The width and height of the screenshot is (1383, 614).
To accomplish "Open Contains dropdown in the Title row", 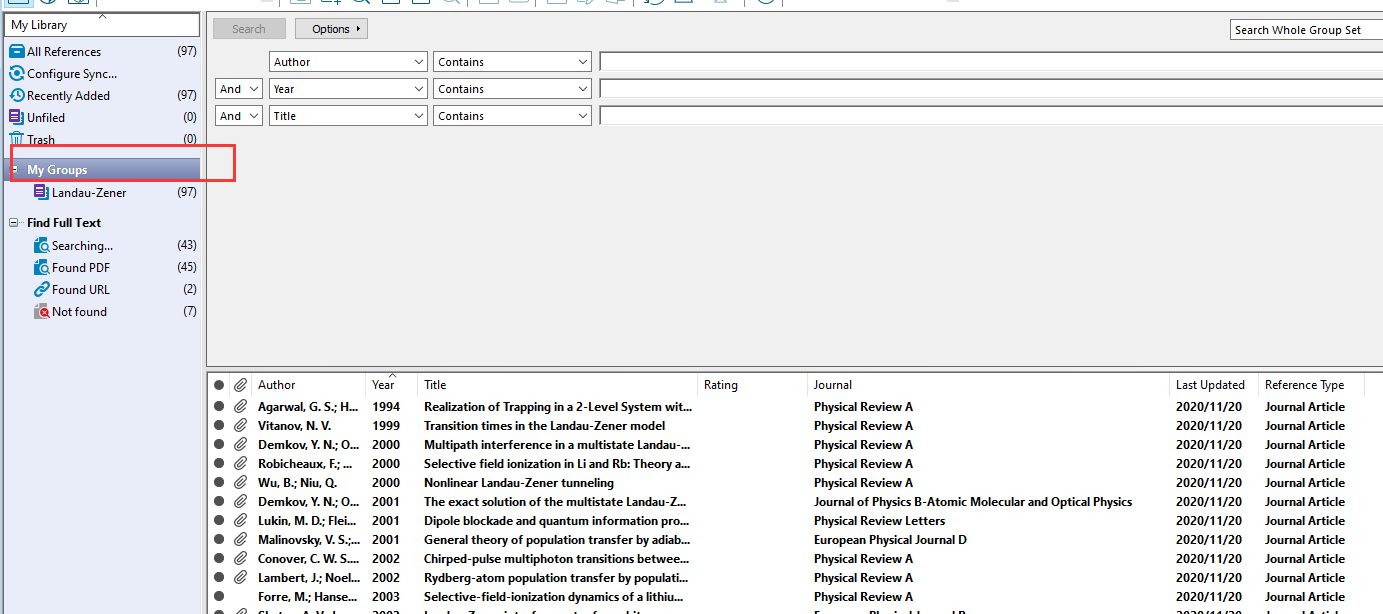I will click(513, 116).
